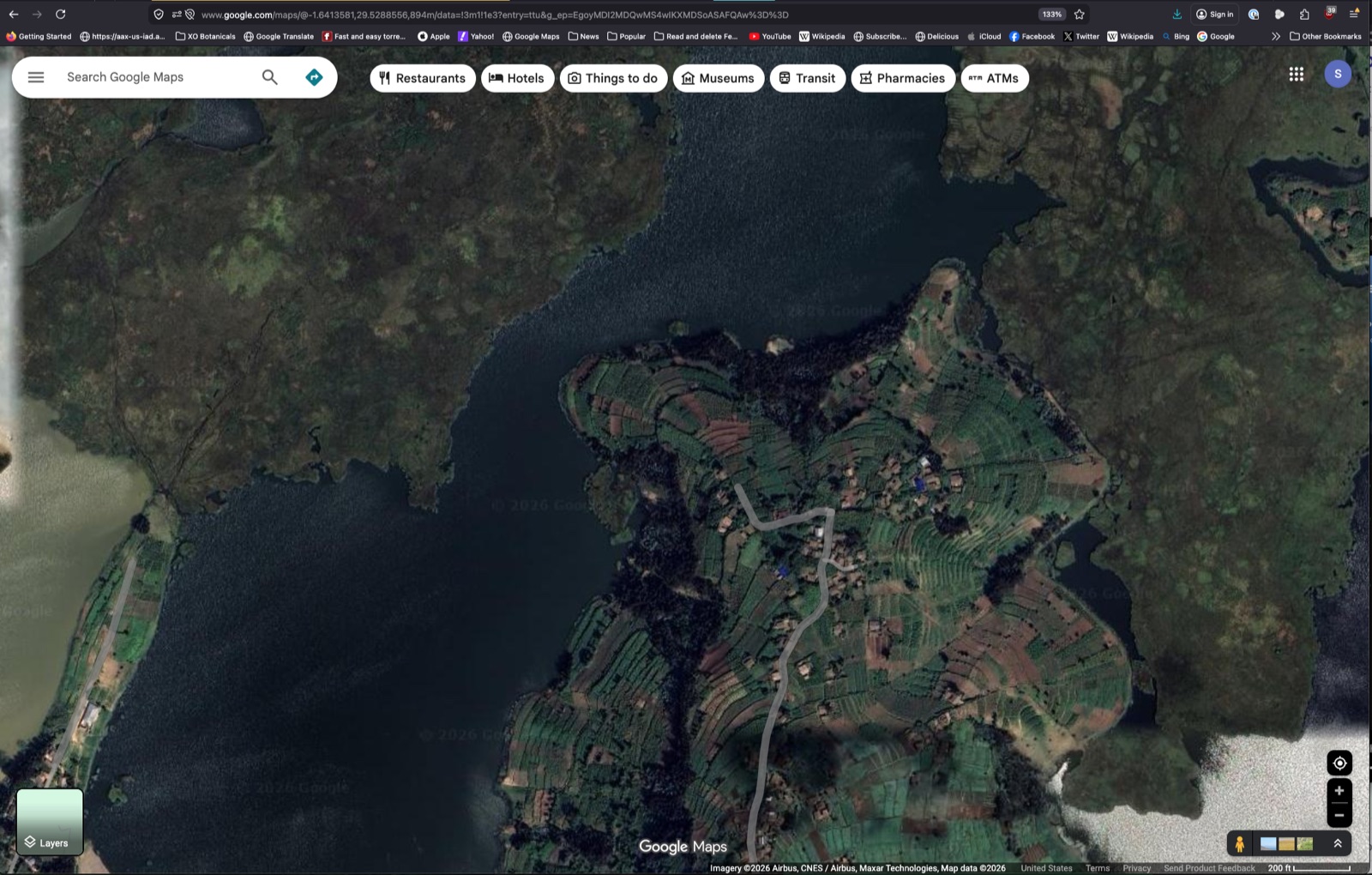1372x875 pixels.
Task: Click the Pegman for Street View
Action: [1241, 843]
